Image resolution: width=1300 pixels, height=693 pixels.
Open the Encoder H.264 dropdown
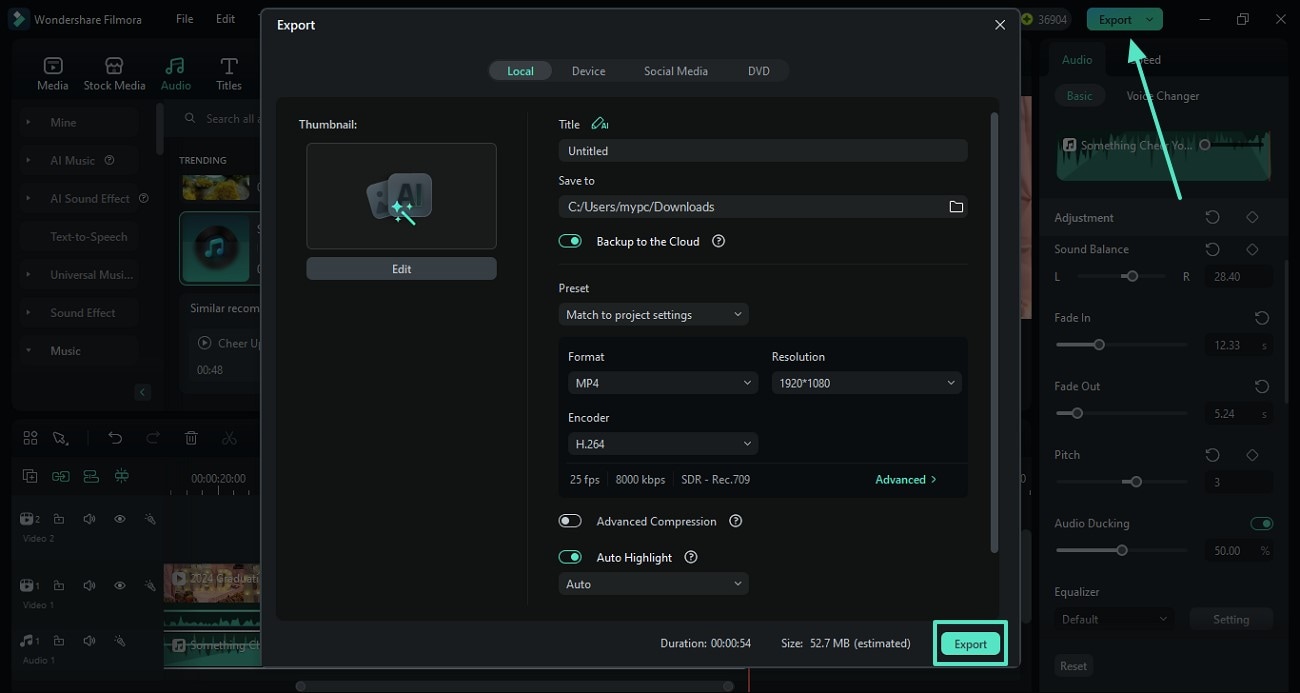662,444
